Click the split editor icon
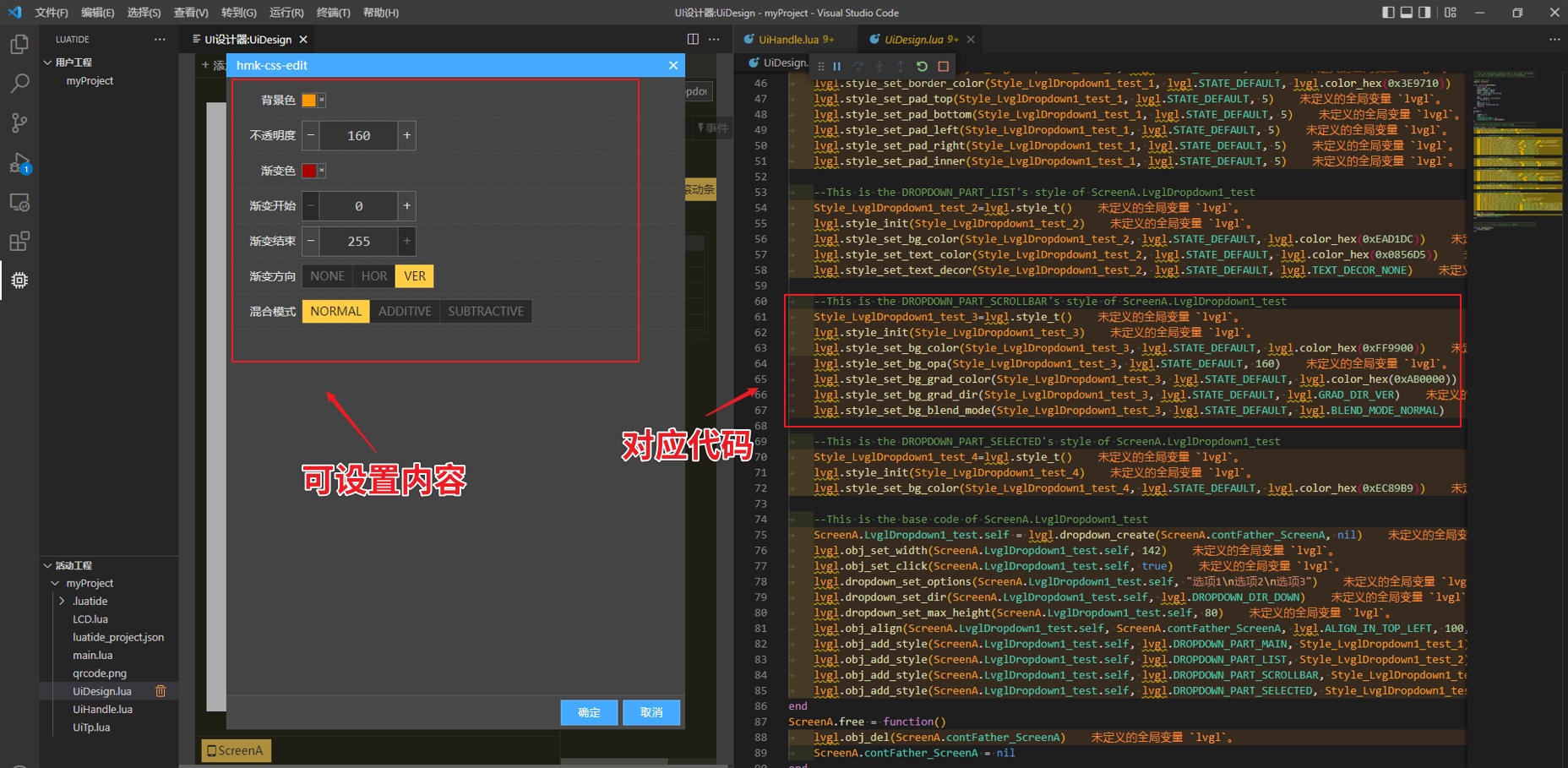Image resolution: width=1568 pixels, height=768 pixels. 693,39
